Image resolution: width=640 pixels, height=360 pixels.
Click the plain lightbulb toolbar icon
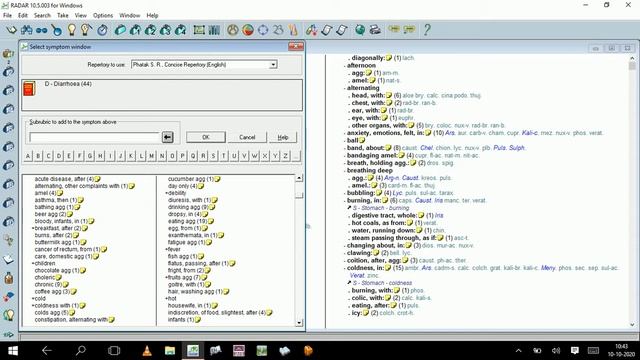click(x=72, y=30)
